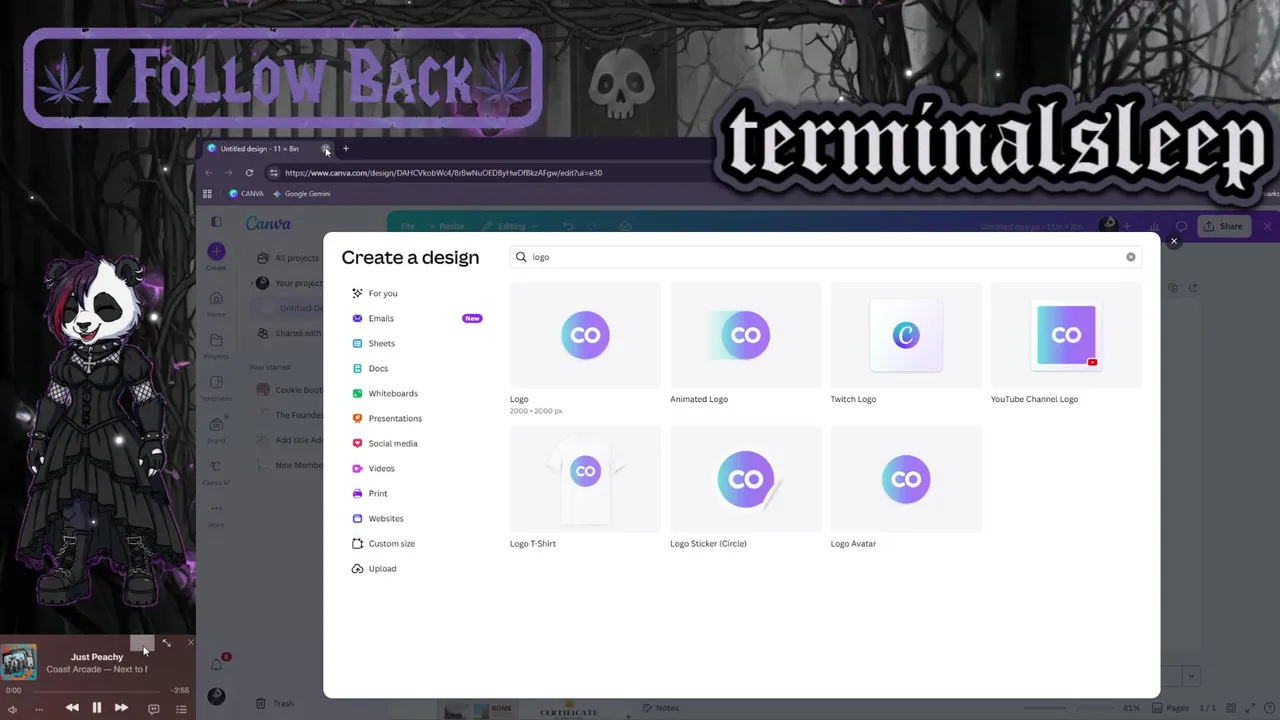Reload the browser page
Screen dimensions: 1280x720
249,172
